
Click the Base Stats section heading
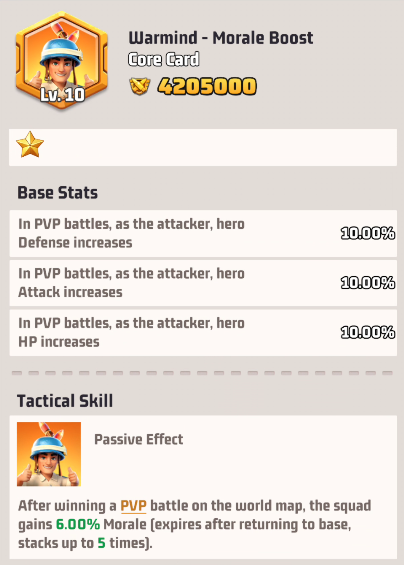point(58,192)
